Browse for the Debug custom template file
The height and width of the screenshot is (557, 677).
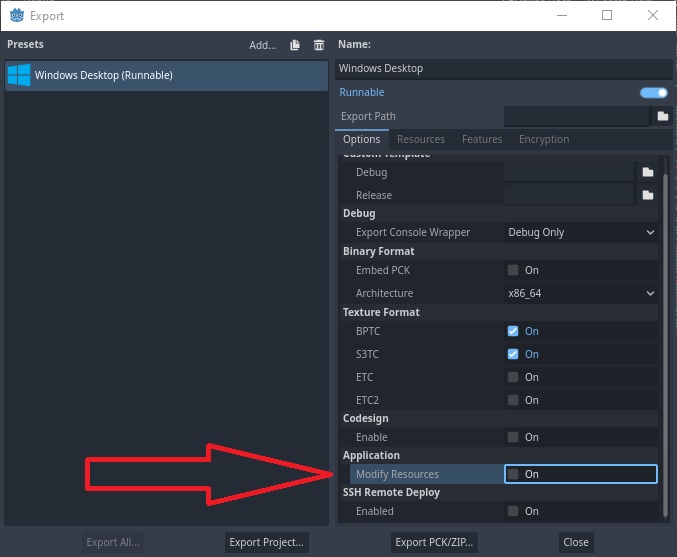pos(648,172)
